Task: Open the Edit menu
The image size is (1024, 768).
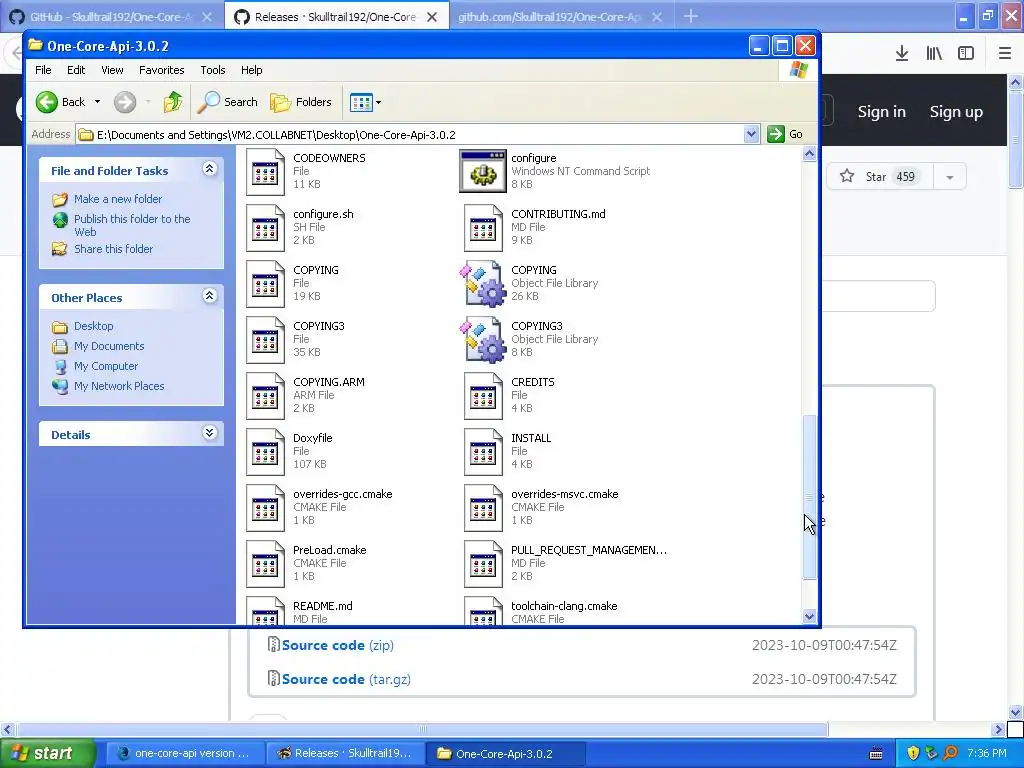Action: 76,70
